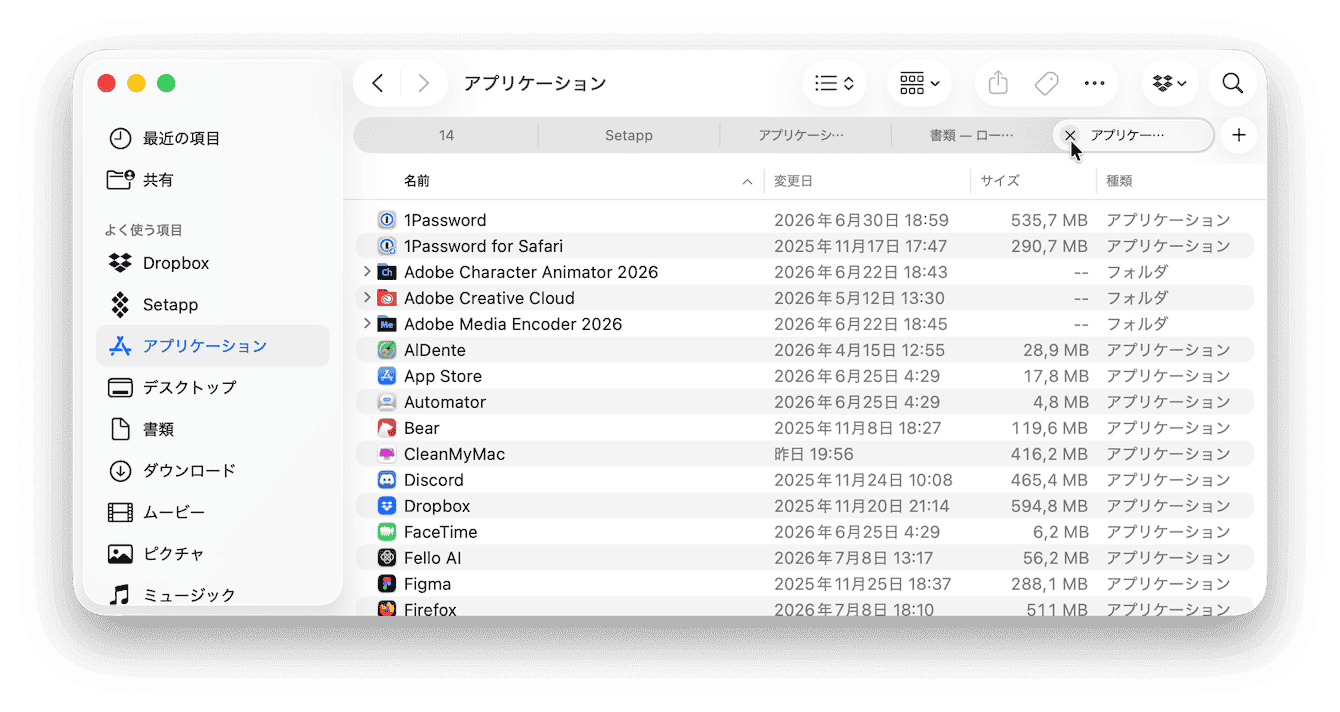Click the size value 288,1 MB
1340x712 pixels.
coord(1049,584)
